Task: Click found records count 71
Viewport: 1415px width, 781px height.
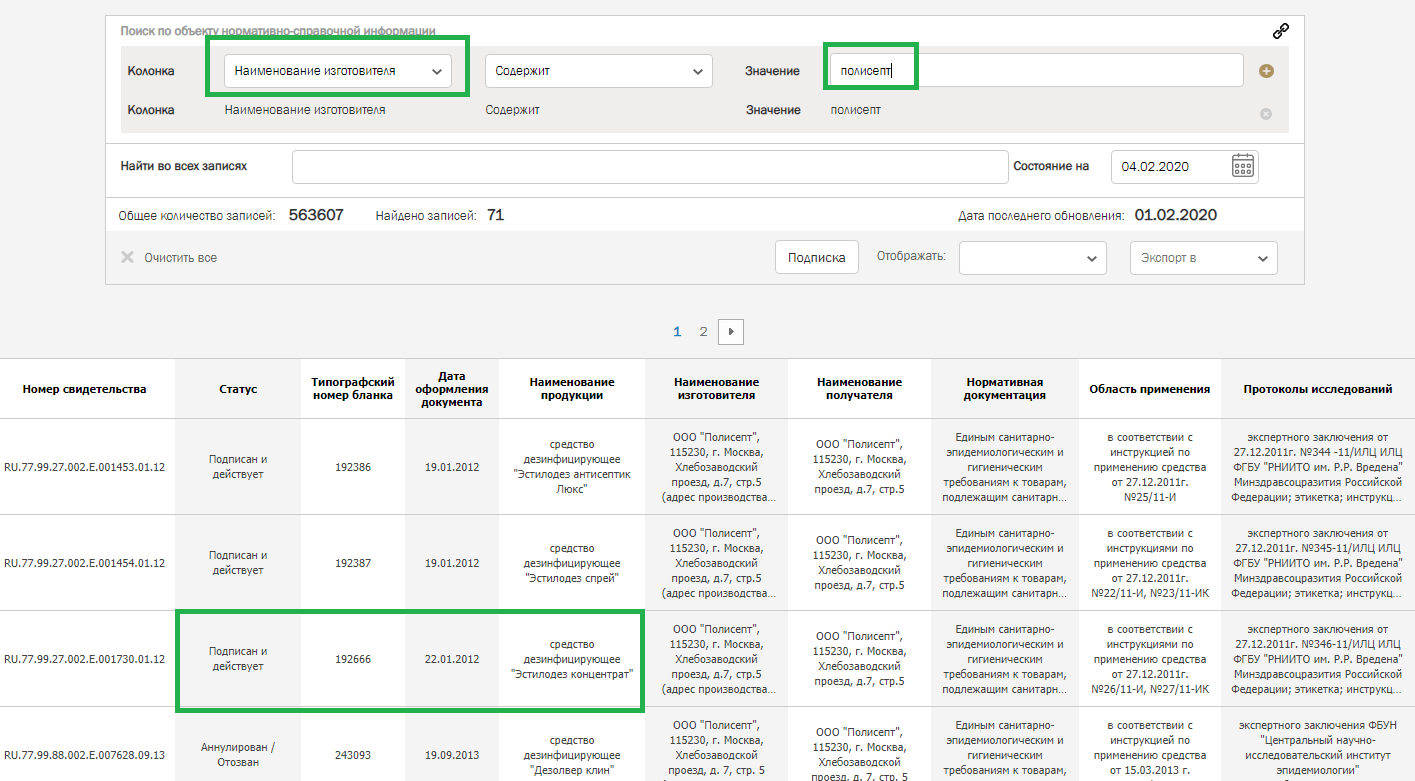Action: (495, 215)
